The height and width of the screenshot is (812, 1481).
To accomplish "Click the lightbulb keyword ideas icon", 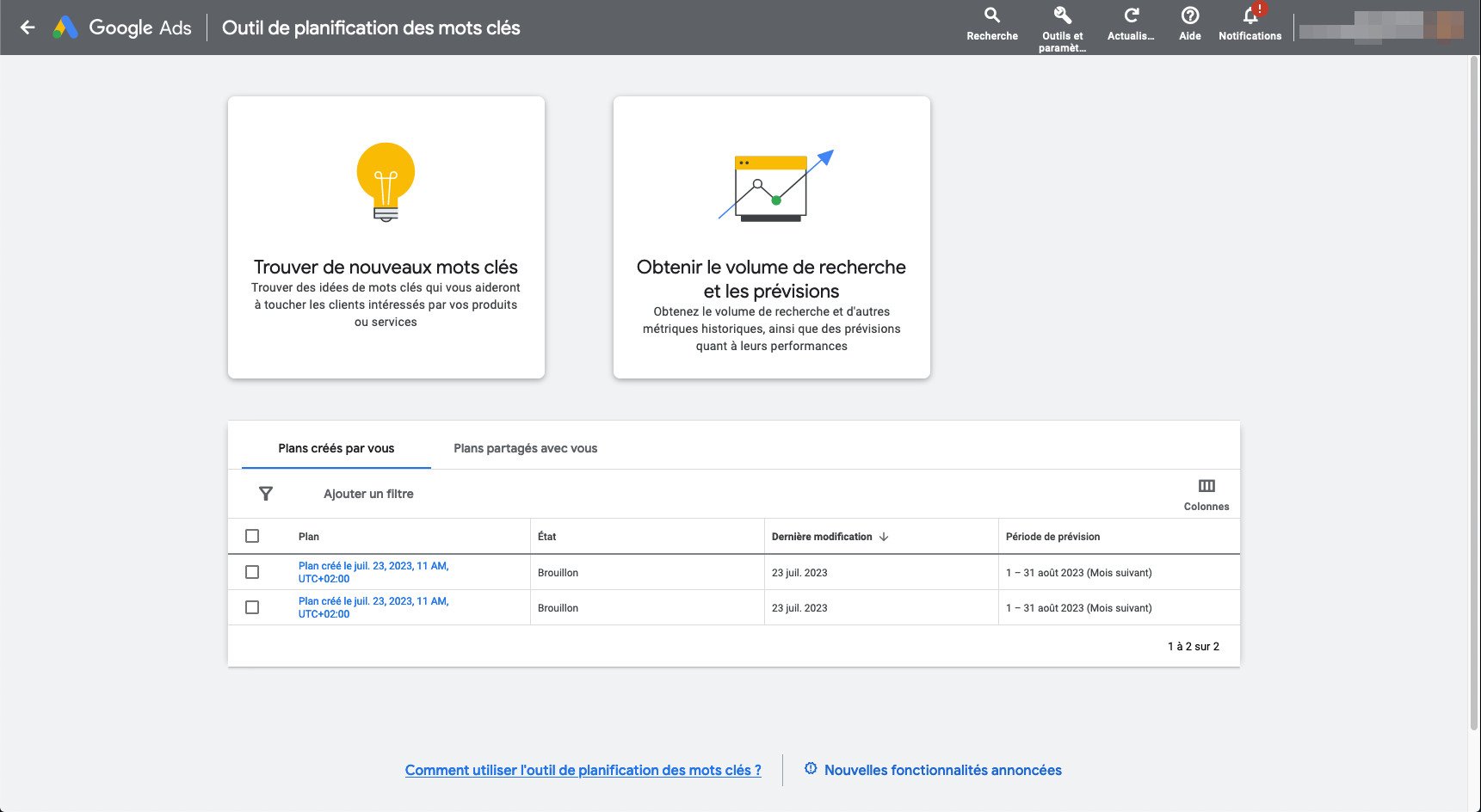I will click(386, 181).
